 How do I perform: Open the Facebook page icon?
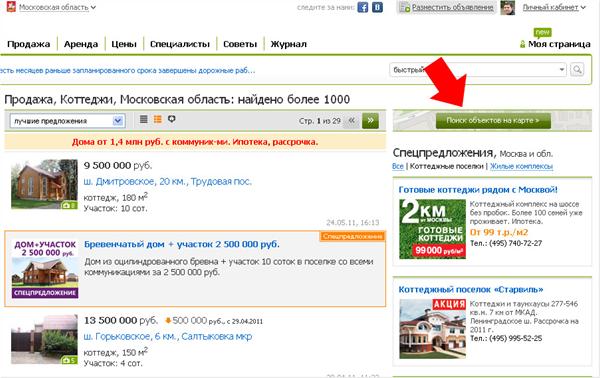tap(362, 7)
